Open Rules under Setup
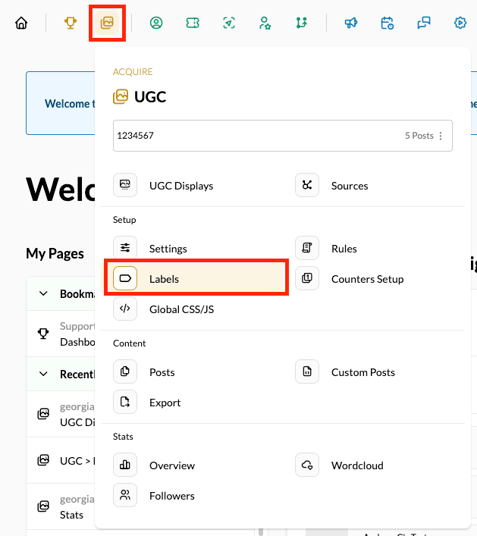Viewport: 477px width, 536px height. click(344, 249)
